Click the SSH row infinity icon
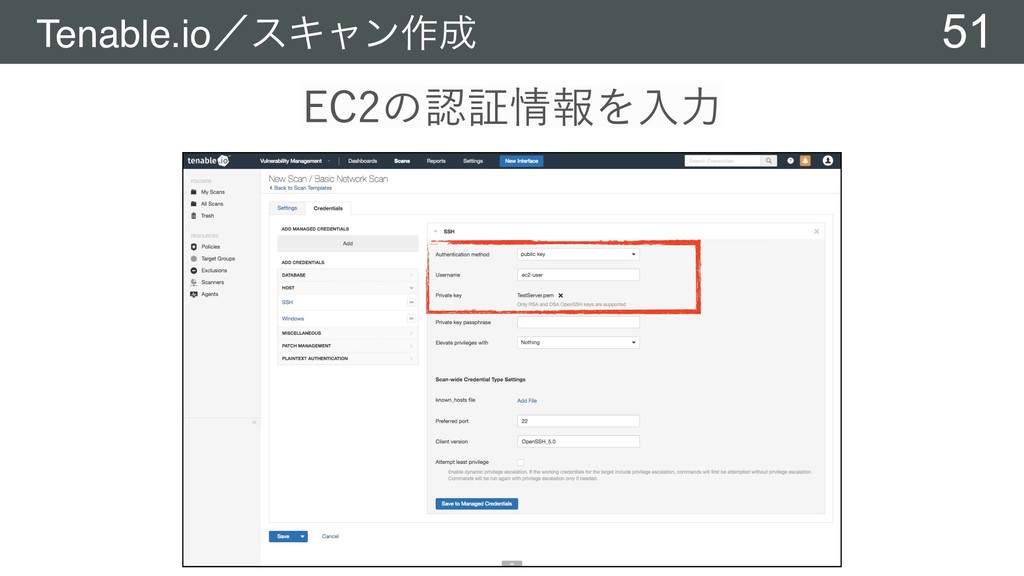This screenshot has width=1024, height=576. pos(411,302)
